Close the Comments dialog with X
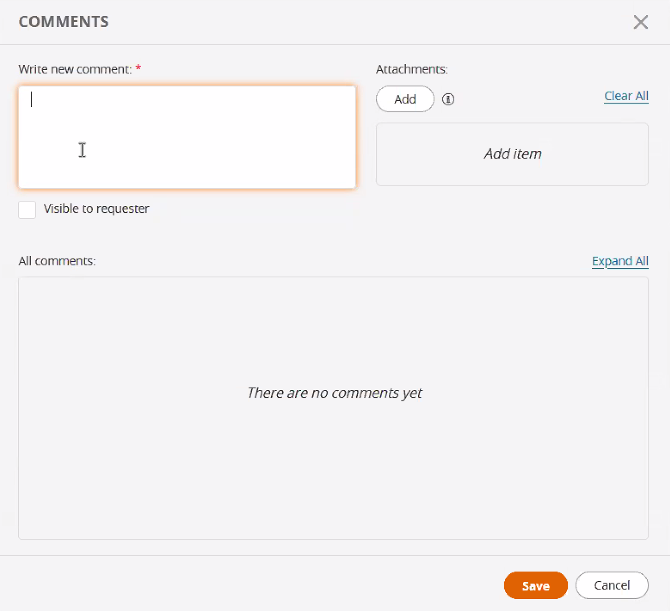This screenshot has height=611, width=670. tap(641, 22)
